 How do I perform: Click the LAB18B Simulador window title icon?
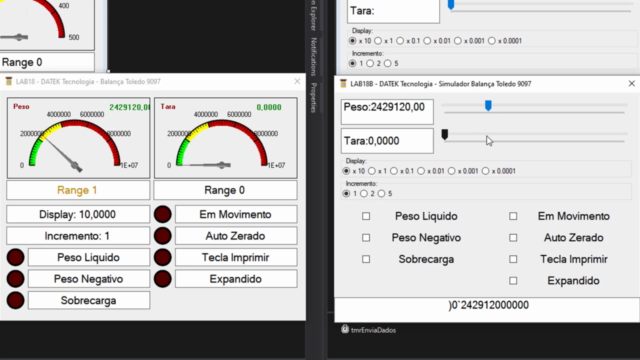click(x=343, y=84)
